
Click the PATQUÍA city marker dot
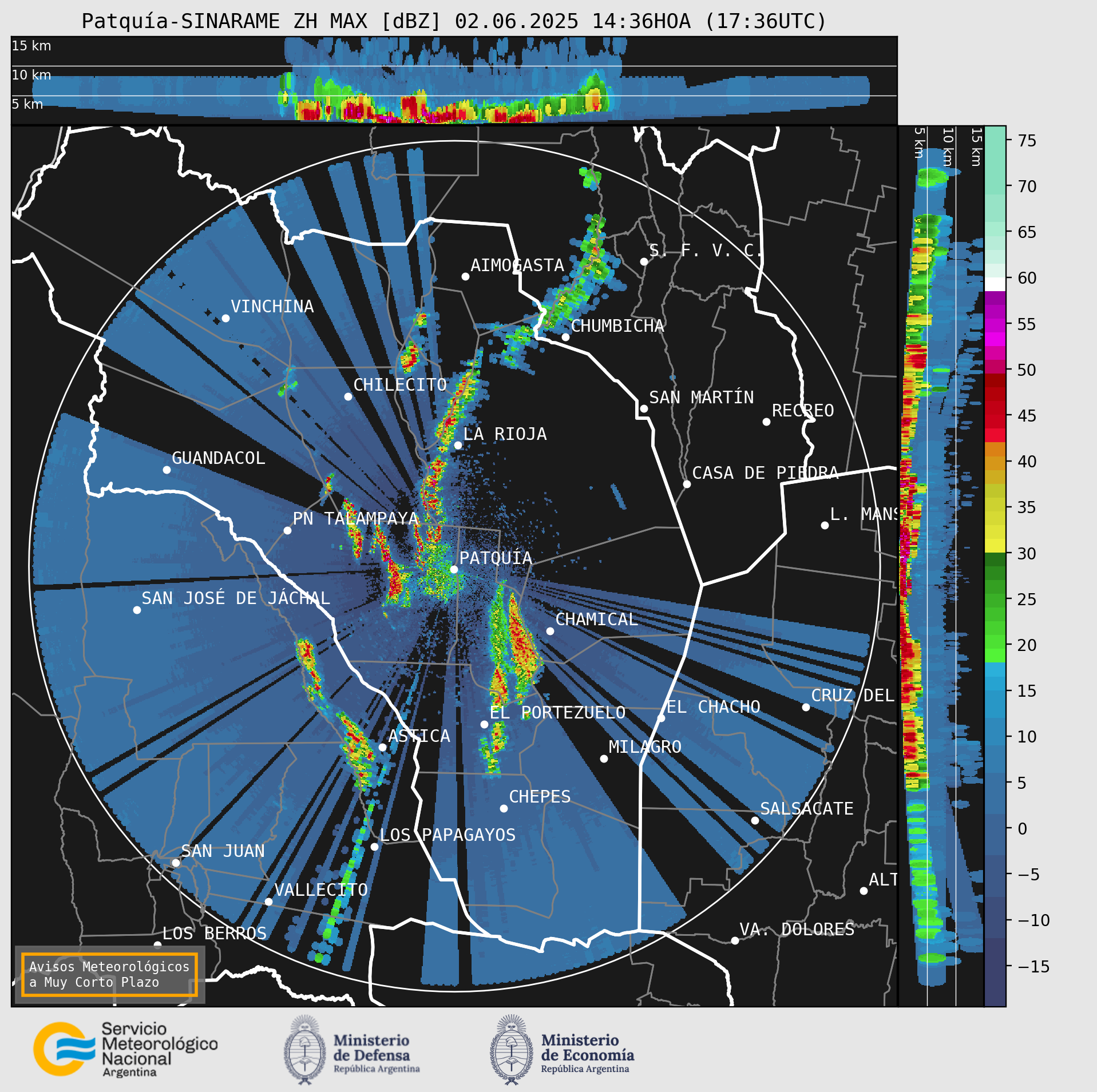point(454,569)
